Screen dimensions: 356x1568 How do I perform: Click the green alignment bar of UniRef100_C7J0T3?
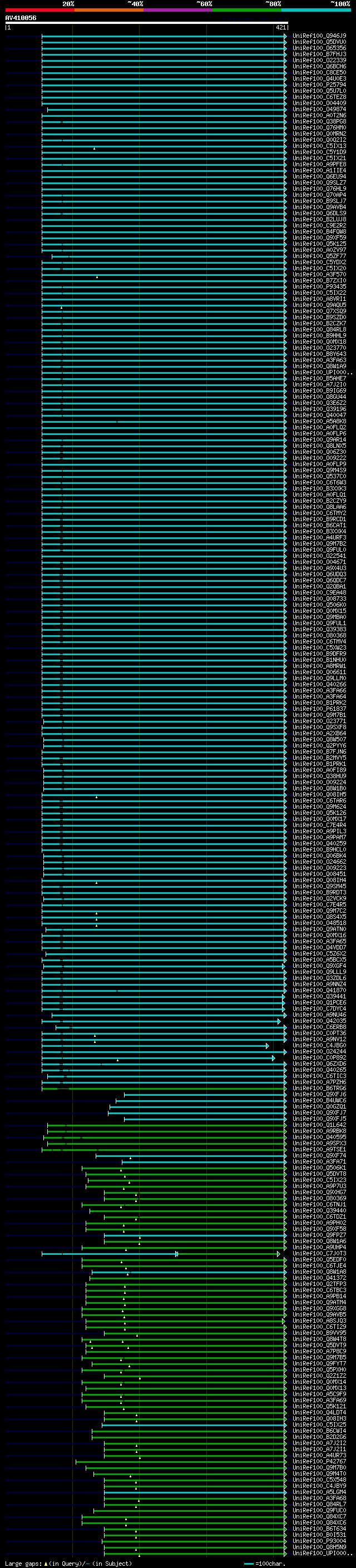click(x=228, y=1254)
